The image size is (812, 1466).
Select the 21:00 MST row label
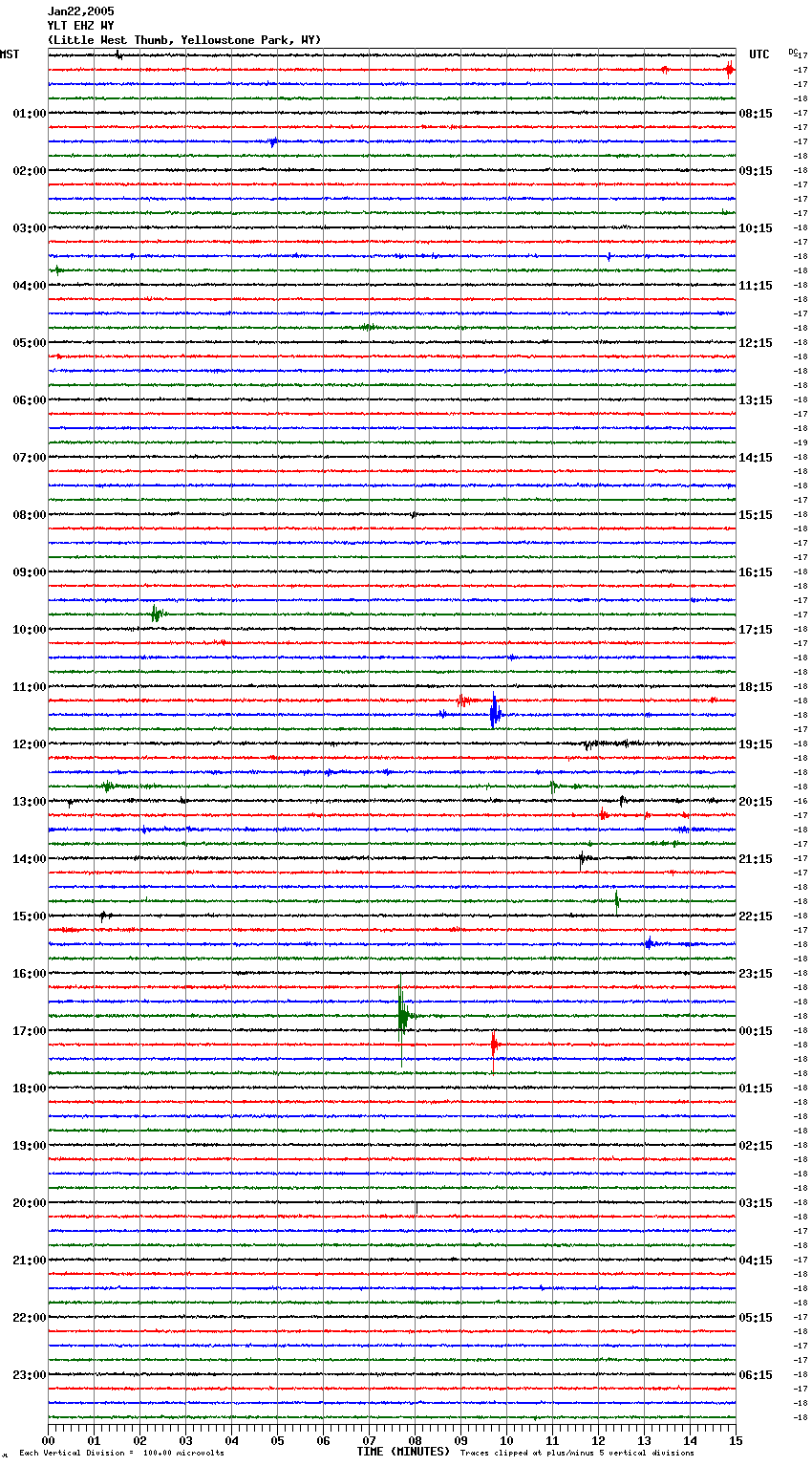click(x=29, y=1261)
